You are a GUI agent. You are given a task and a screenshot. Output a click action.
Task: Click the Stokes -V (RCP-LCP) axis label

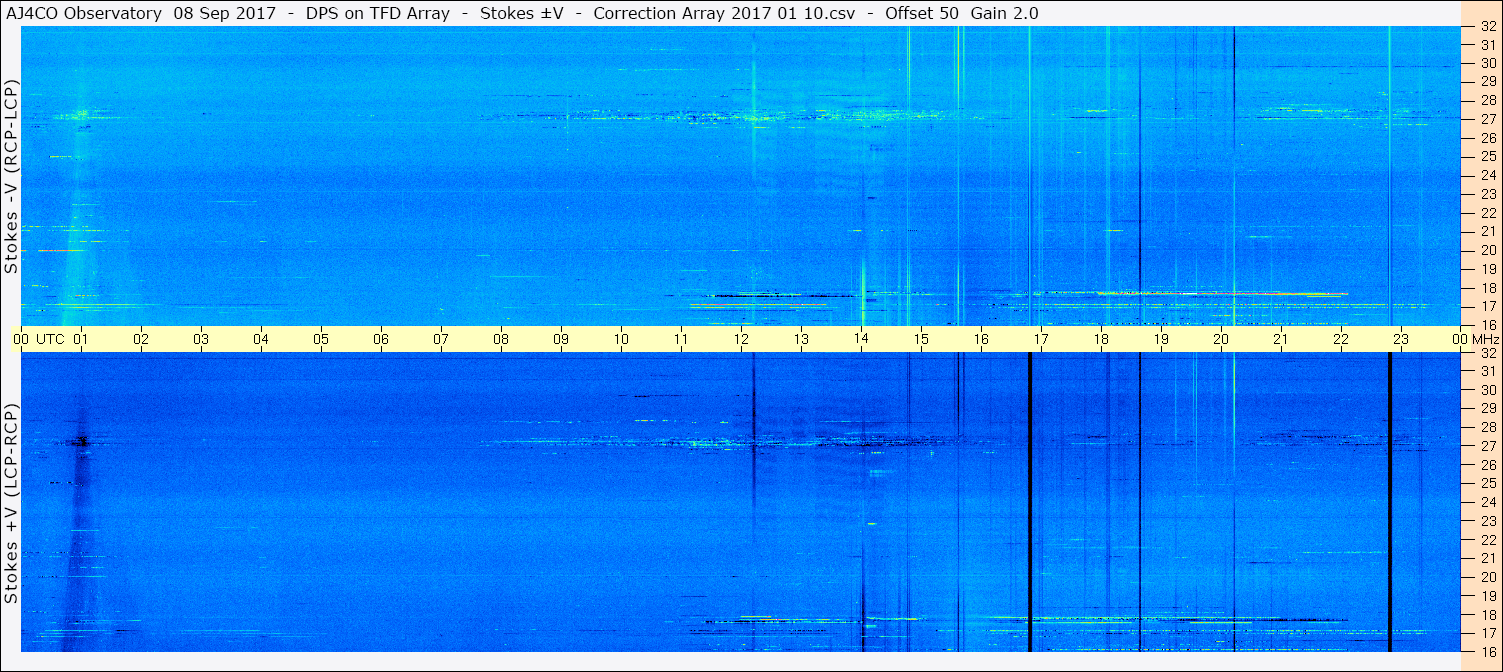point(11,177)
